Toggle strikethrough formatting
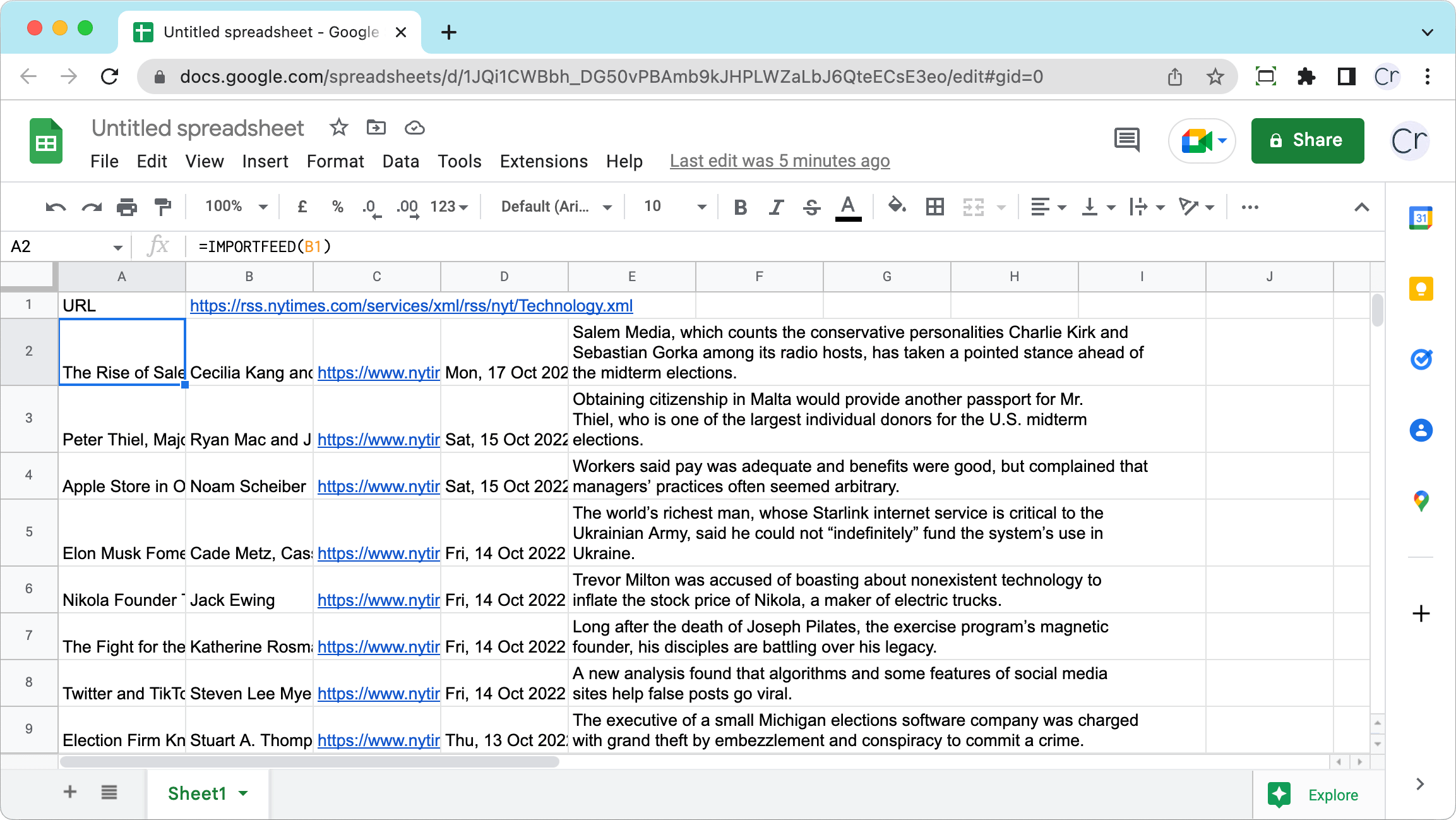1456x820 pixels. pos(812,207)
